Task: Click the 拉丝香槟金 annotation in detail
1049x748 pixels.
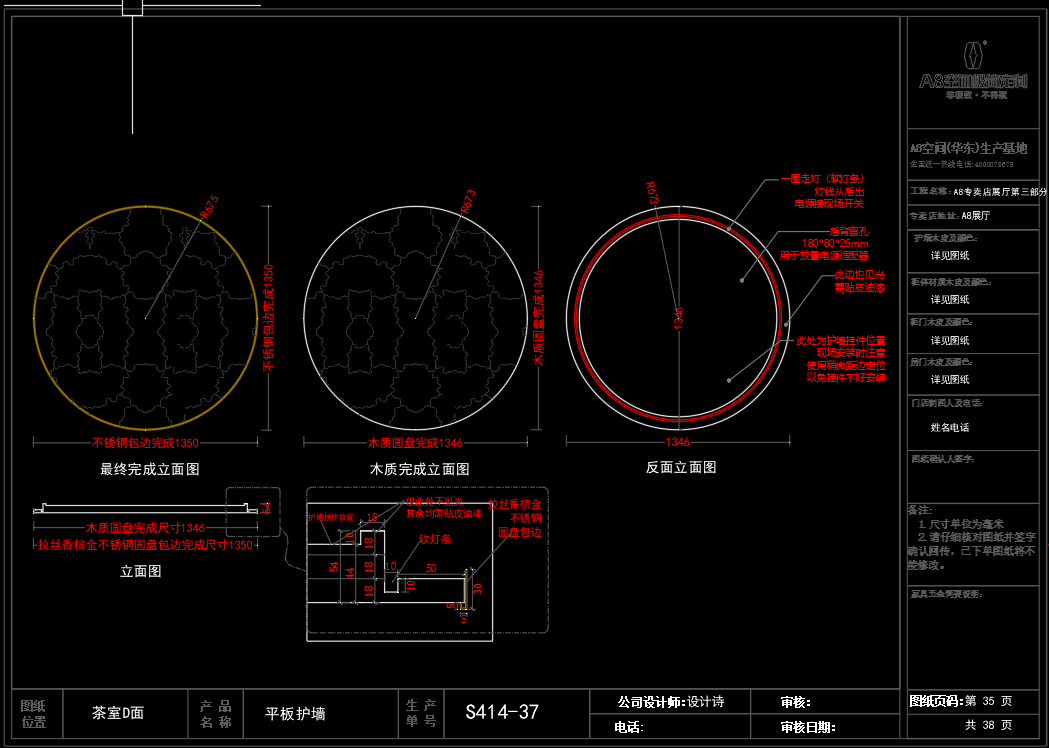Action: (516, 505)
